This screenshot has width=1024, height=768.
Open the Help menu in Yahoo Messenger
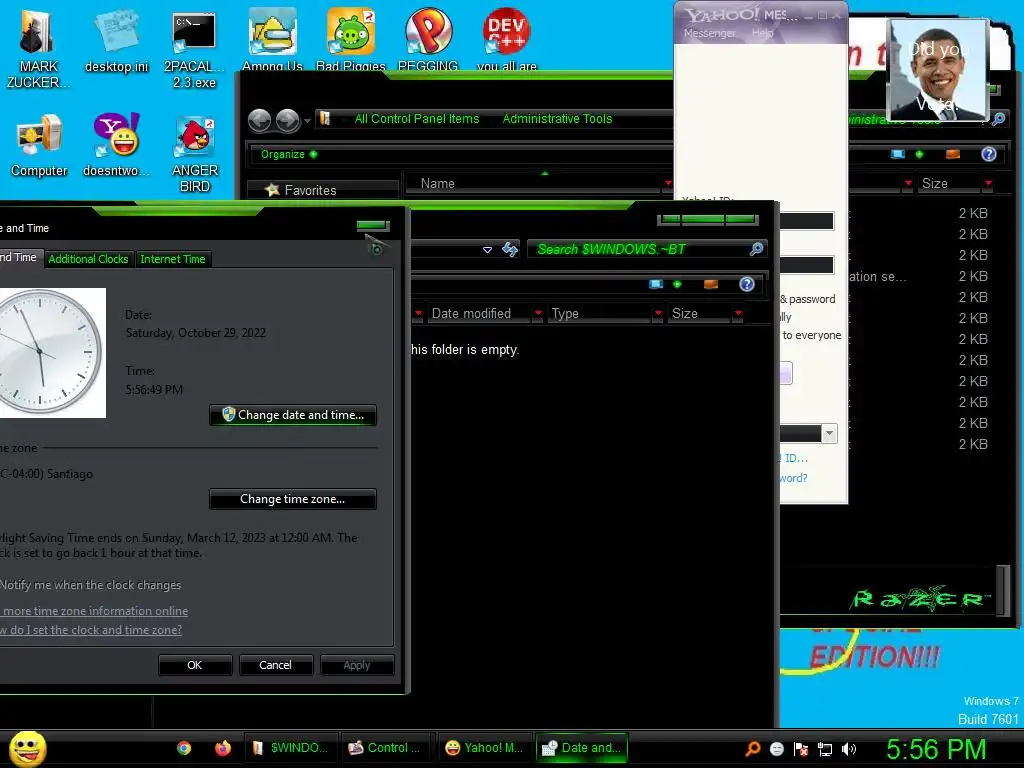coord(762,33)
